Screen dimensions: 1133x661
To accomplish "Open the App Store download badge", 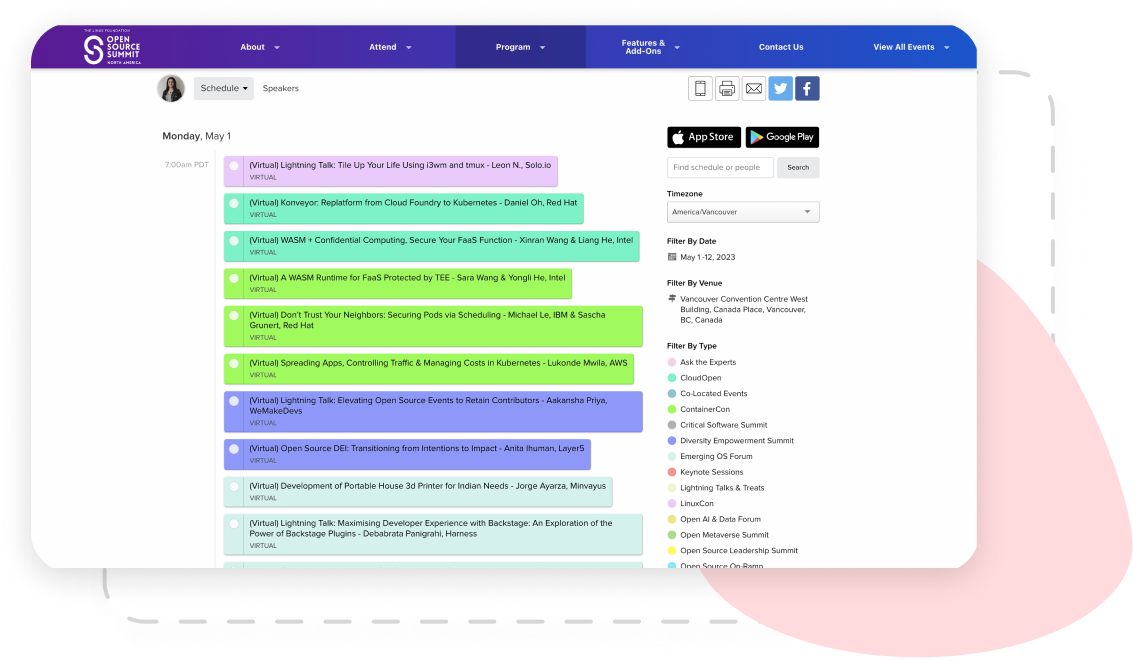I will coord(704,137).
